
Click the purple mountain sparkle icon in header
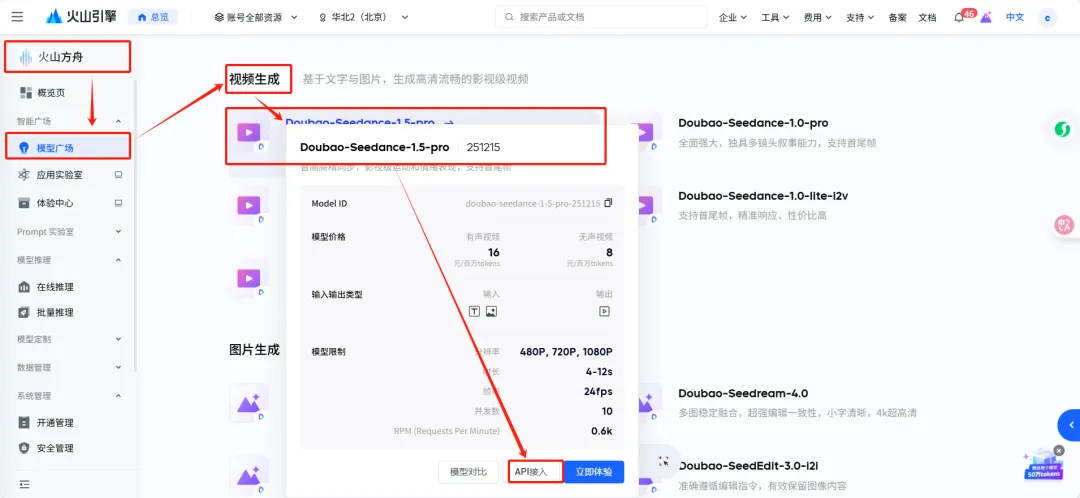(x=986, y=17)
